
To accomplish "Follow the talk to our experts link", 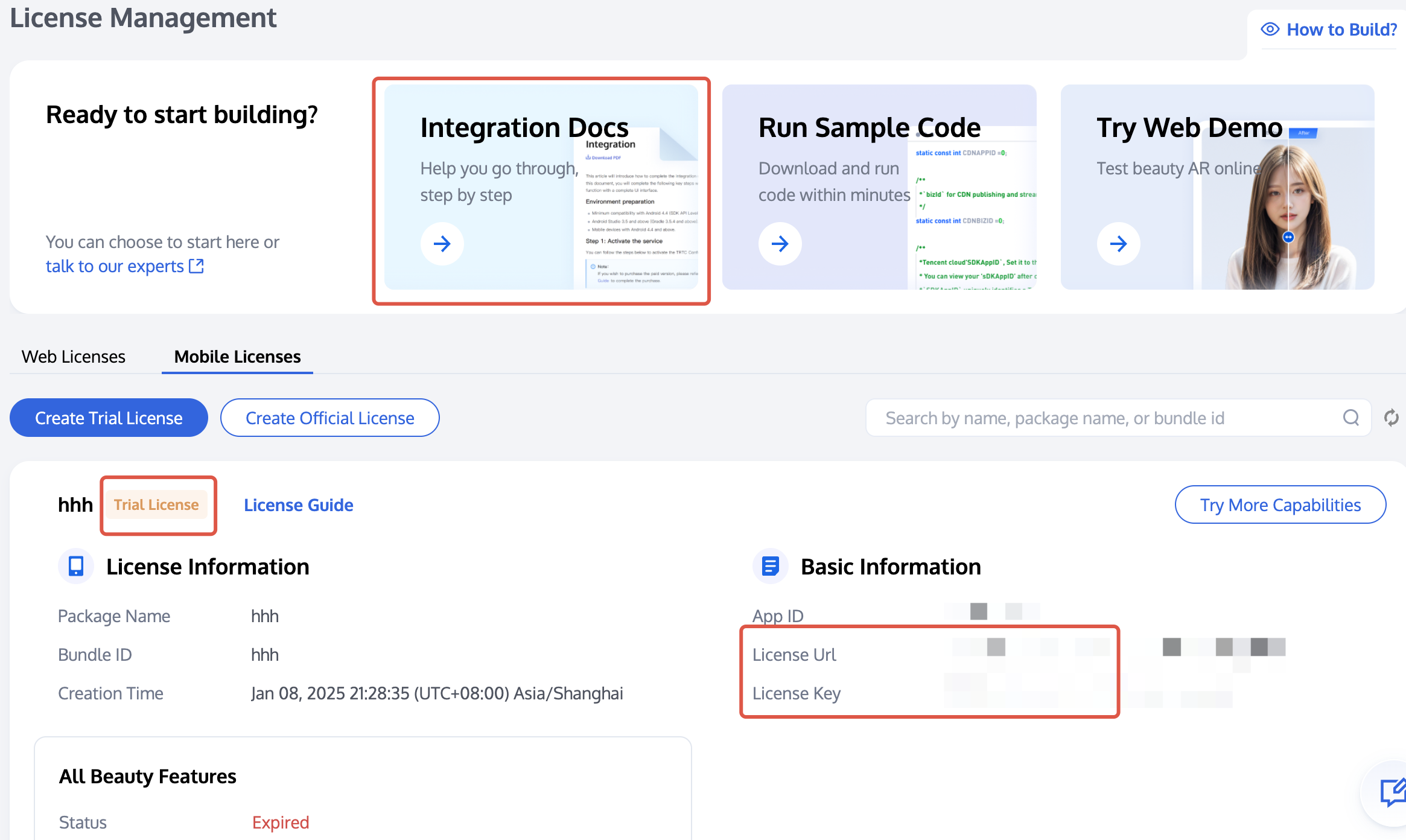I will pyautogui.click(x=115, y=266).
